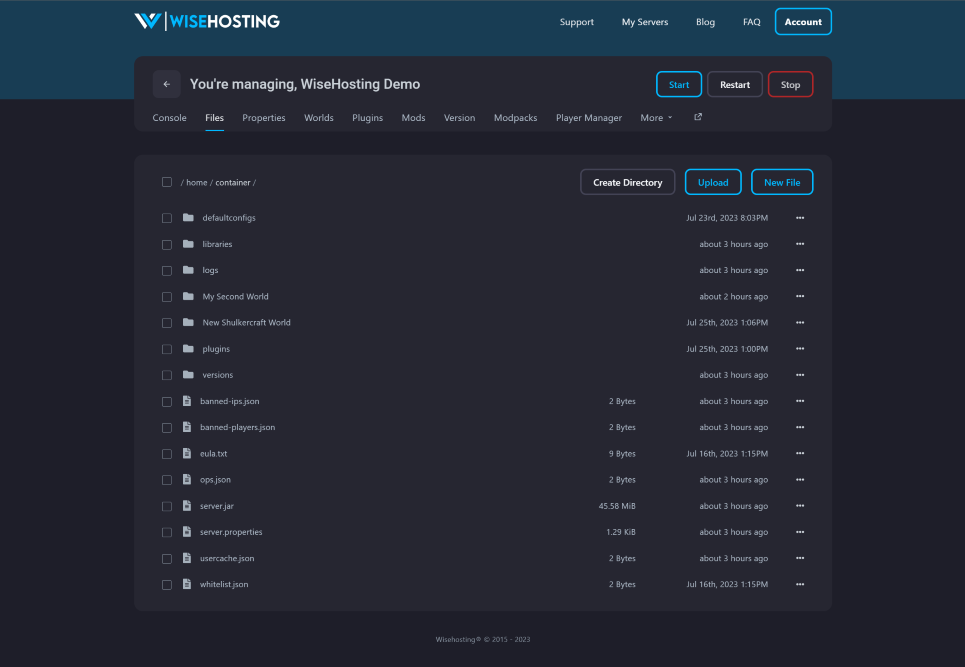The width and height of the screenshot is (965, 667).
Task: Open the external link icon next to More
Action: point(697,117)
